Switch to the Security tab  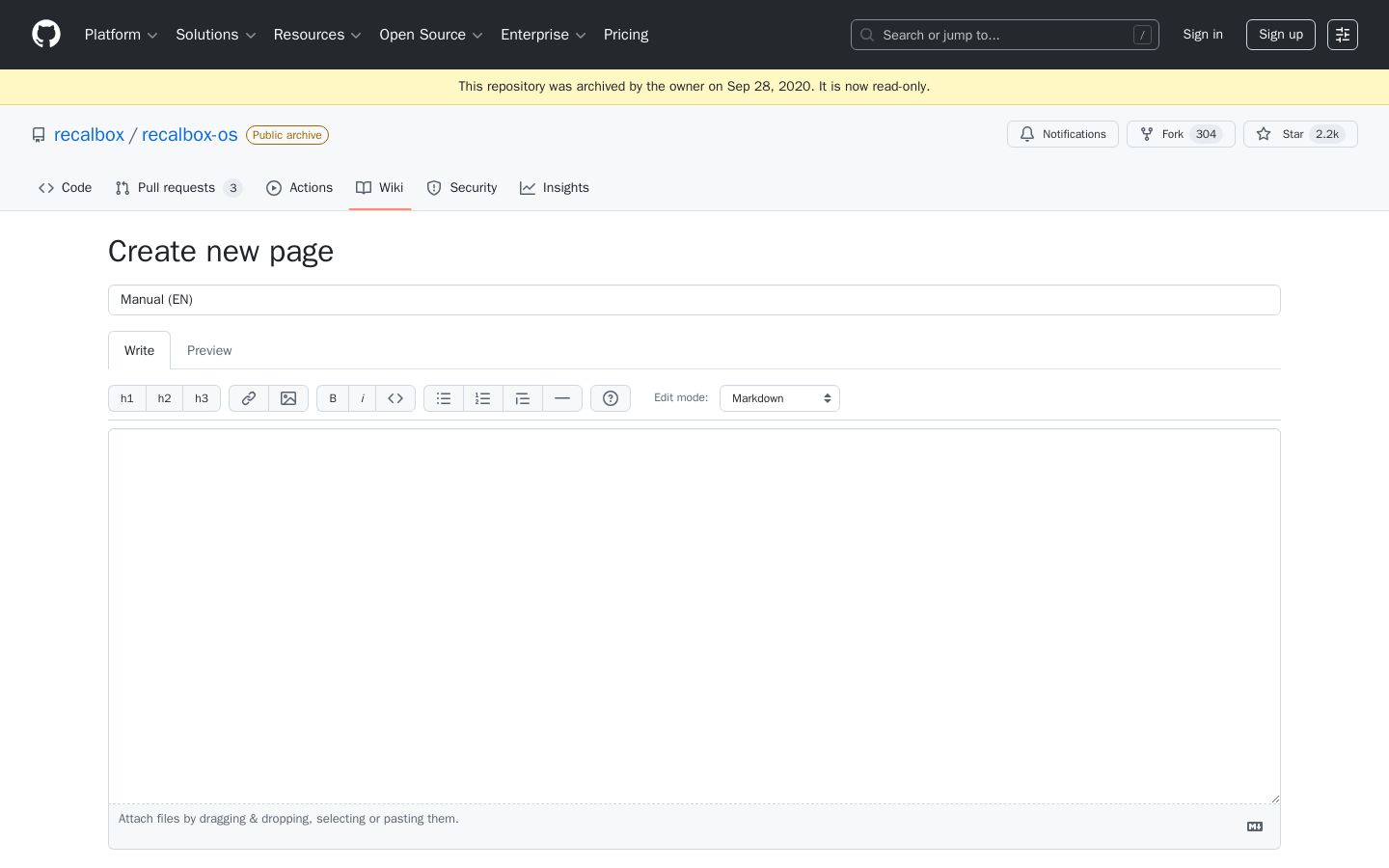pos(462,188)
